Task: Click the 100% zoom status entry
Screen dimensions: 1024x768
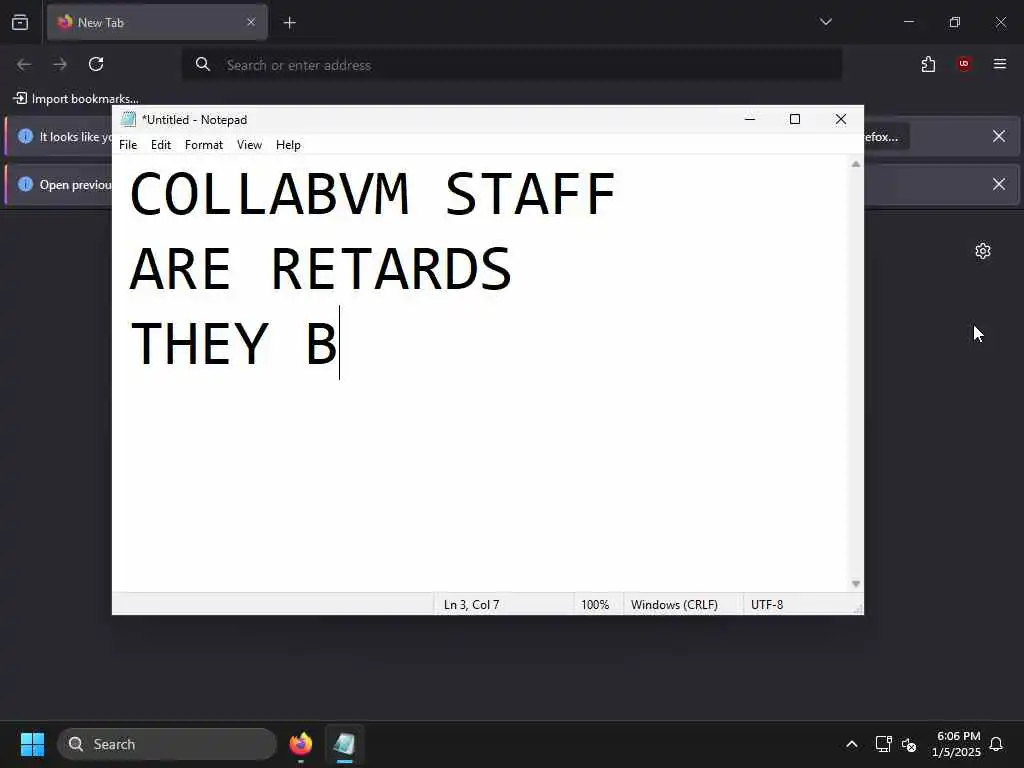Action: (595, 605)
